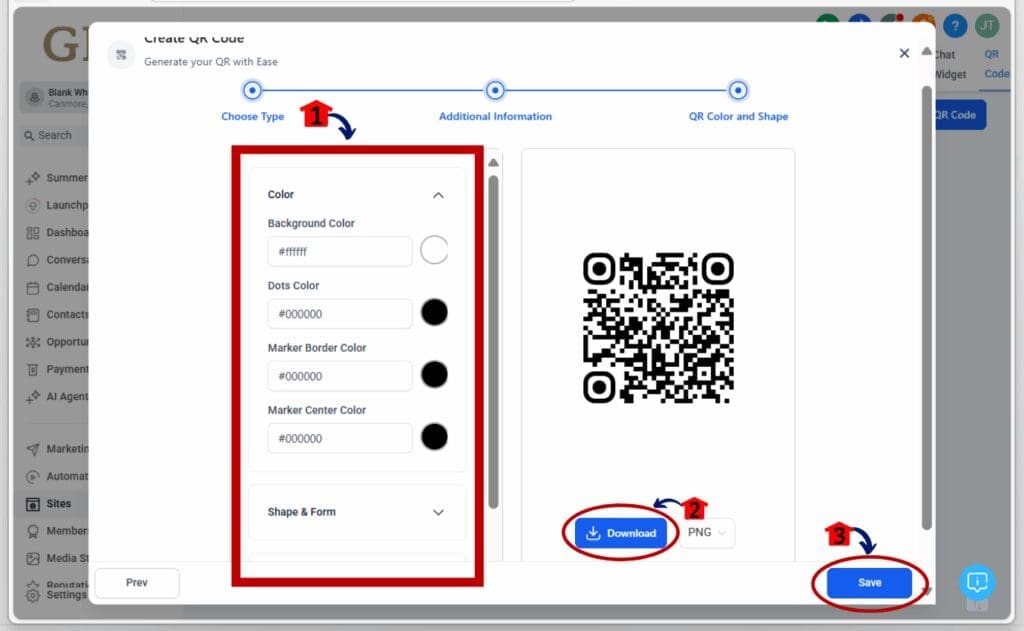Click the Choose Type step circle
This screenshot has width=1024, height=631.
click(x=252, y=90)
